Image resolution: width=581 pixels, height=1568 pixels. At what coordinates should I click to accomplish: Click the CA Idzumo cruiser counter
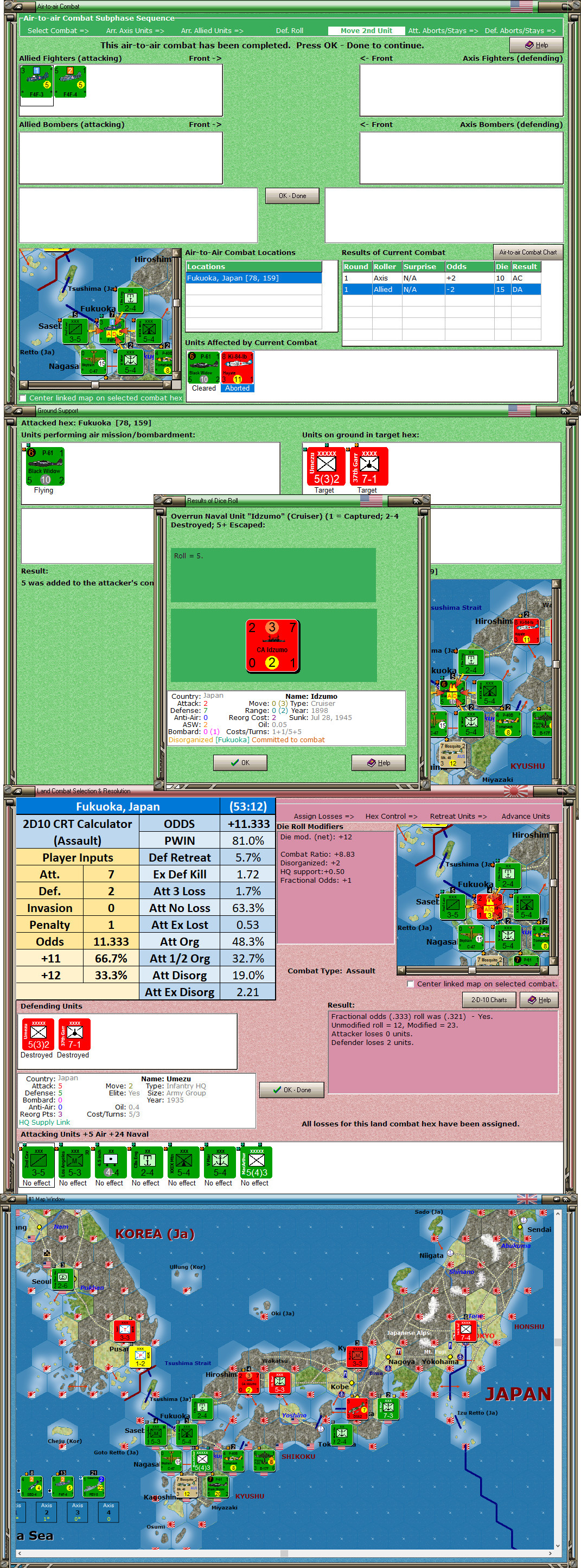(x=272, y=645)
